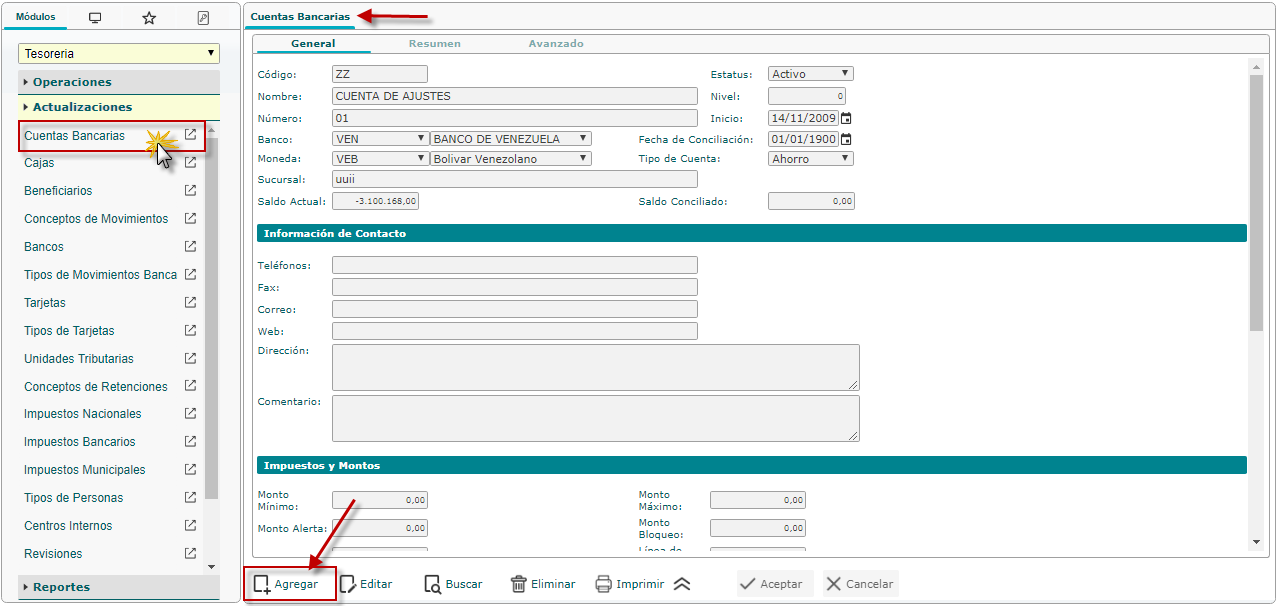Image resolution: width=1279 pixels, height=606 pixels.
Task: Click the form scrollbar down arrow
Action: (1256, 542)
